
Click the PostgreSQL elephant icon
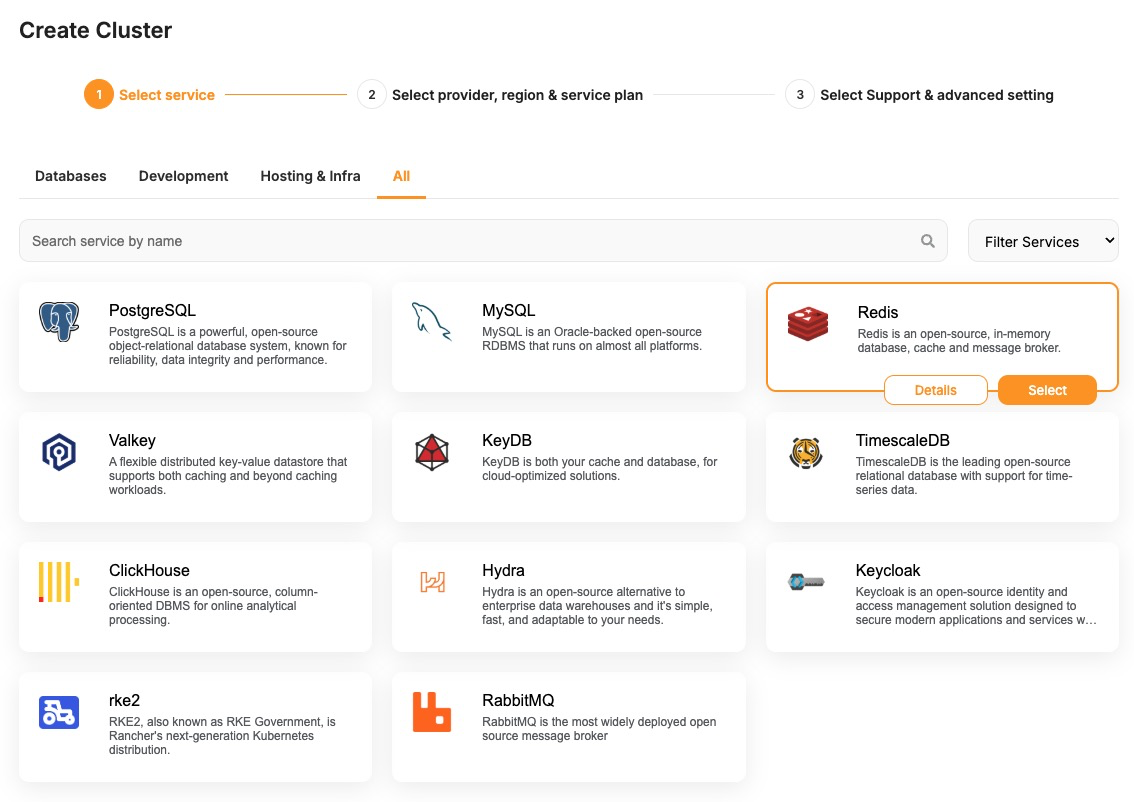[x=59, y=322]
